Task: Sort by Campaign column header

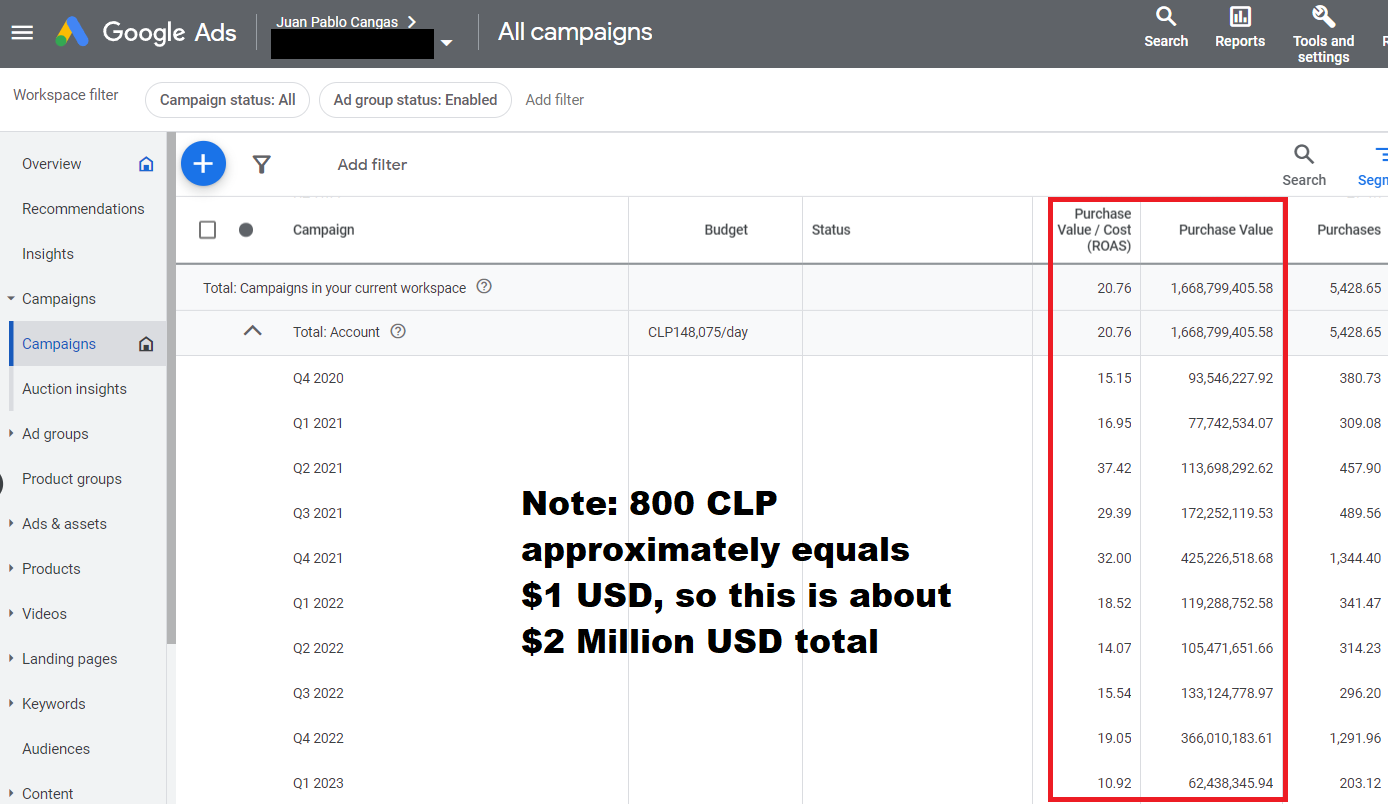Action: pos(324,230)
